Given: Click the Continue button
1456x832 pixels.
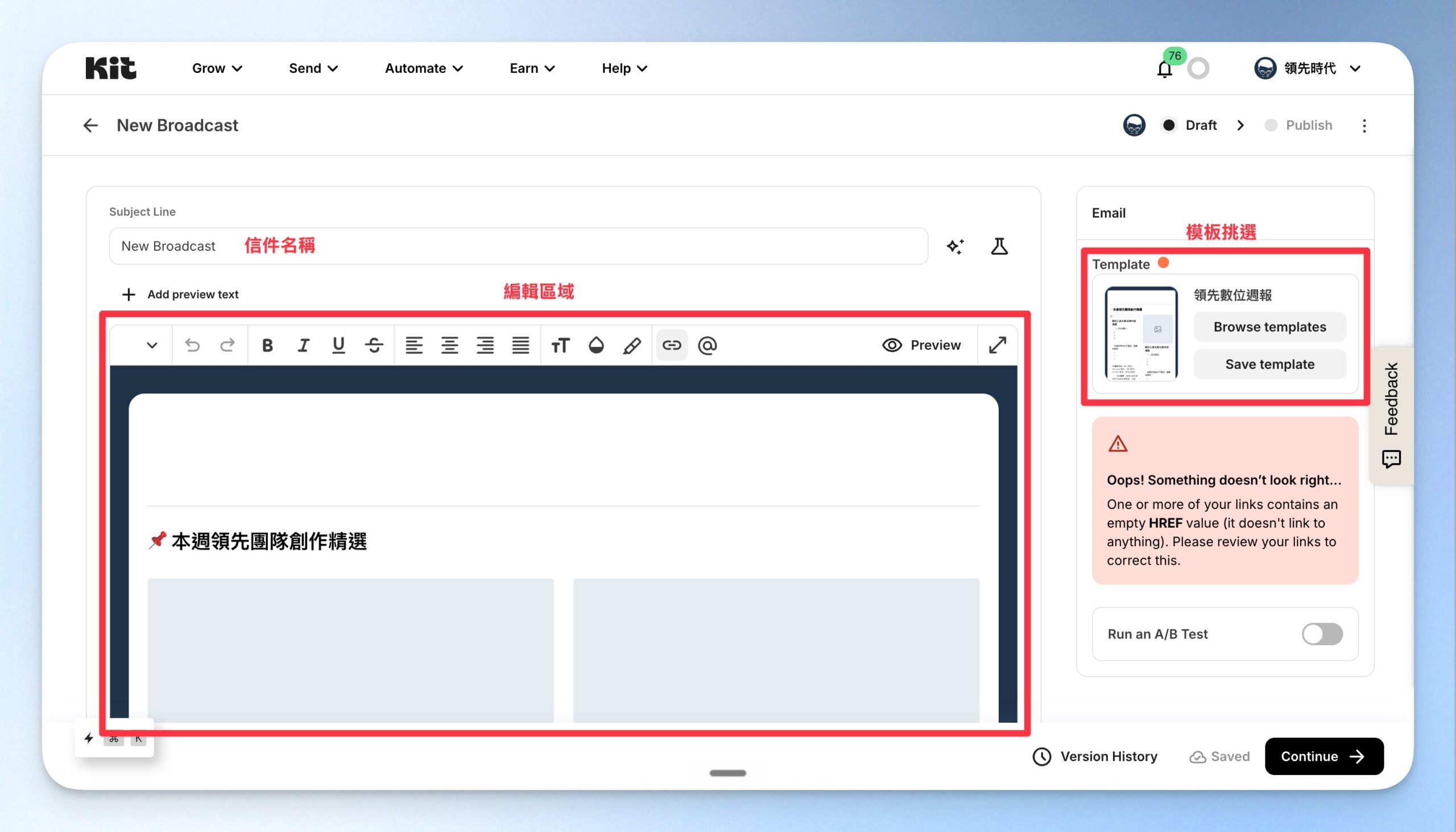Looking at the screenshot, I should [x=1323, y=756].
